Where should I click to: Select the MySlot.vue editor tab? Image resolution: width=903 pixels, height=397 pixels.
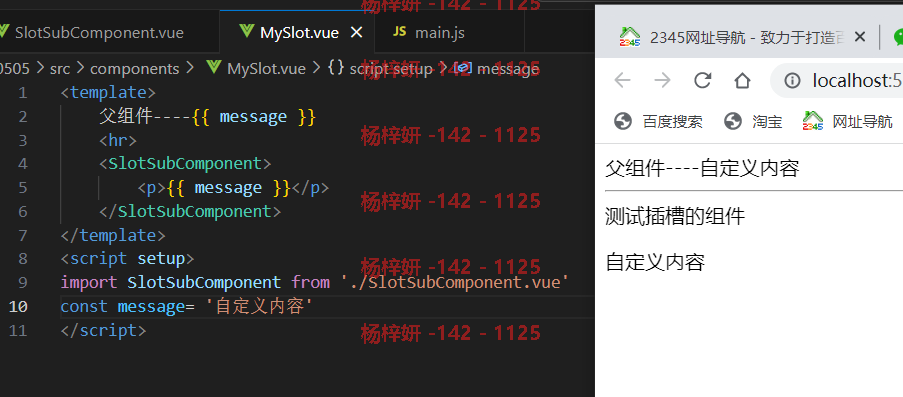[x=297, y=32]
